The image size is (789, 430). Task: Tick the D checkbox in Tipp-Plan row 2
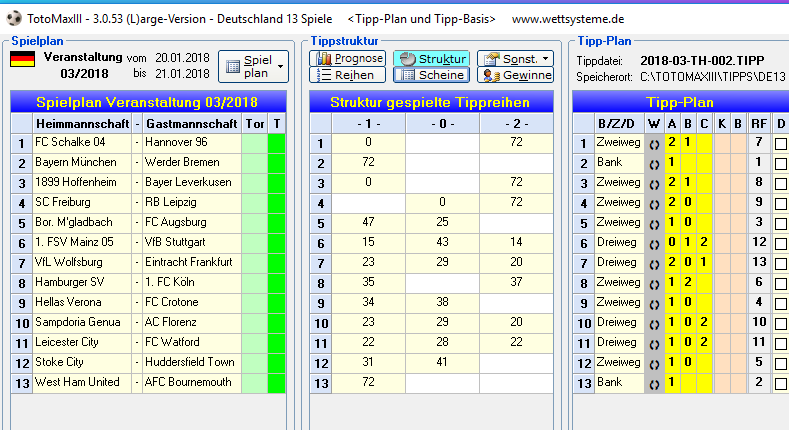pyautogui.click(x=780, y=164)
